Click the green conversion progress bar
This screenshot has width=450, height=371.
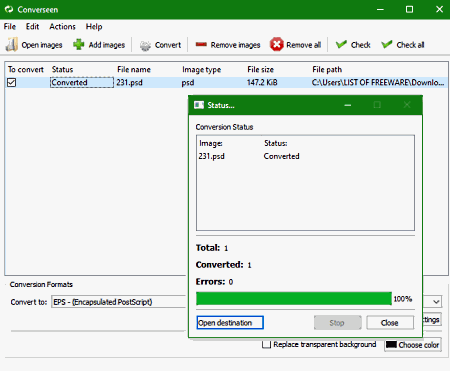[294, 299]
